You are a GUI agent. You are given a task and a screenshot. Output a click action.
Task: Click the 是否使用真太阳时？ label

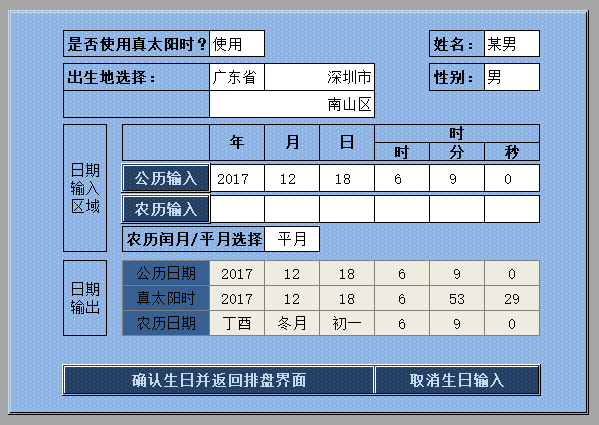136,44
